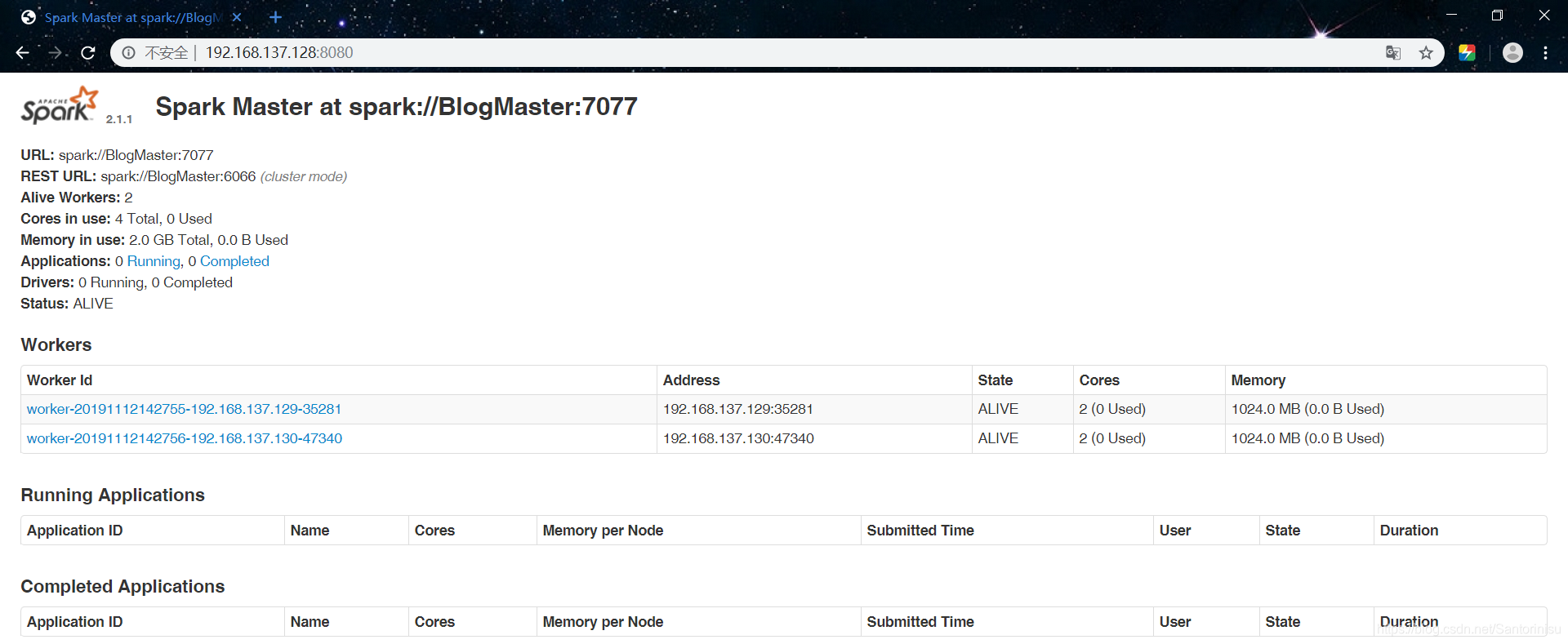Screen dimensions: 1568x644
Task: Click the Spark Master page title heading
Action: click(396, 107)
